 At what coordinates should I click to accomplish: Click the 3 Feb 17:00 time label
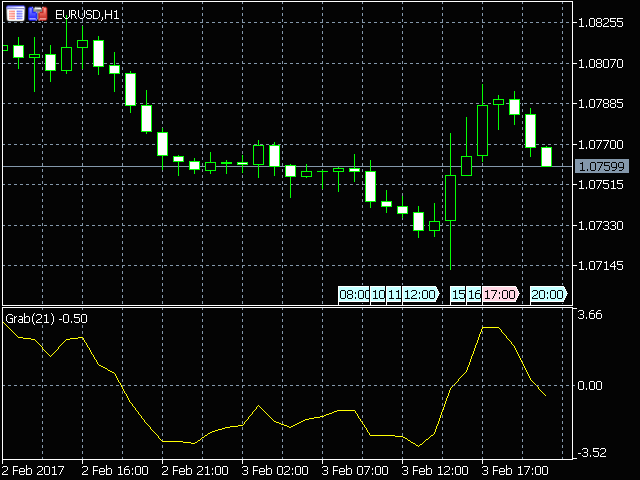pos(515,471)
